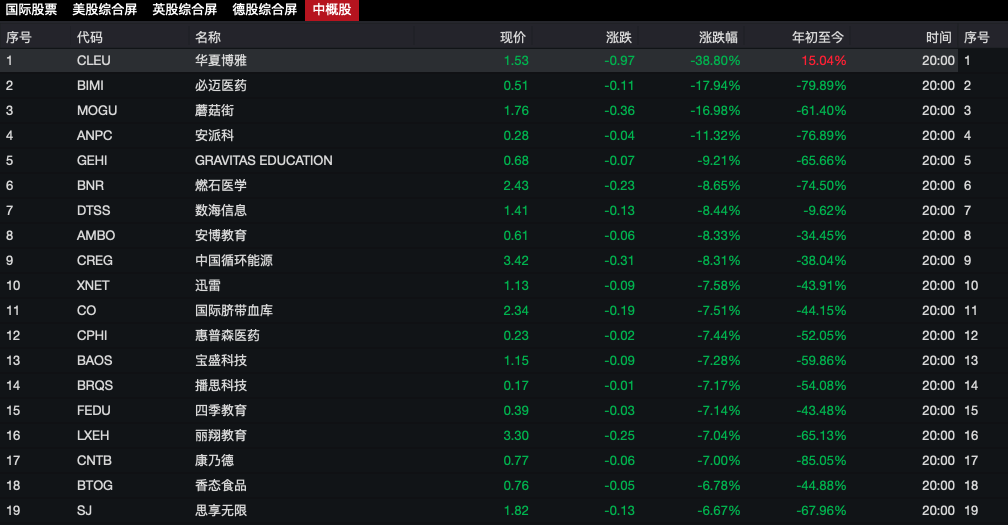The height and width of the screenshot is (525, 1008).
Task: Select the CLEU ticker code
Action: [94, 60]
